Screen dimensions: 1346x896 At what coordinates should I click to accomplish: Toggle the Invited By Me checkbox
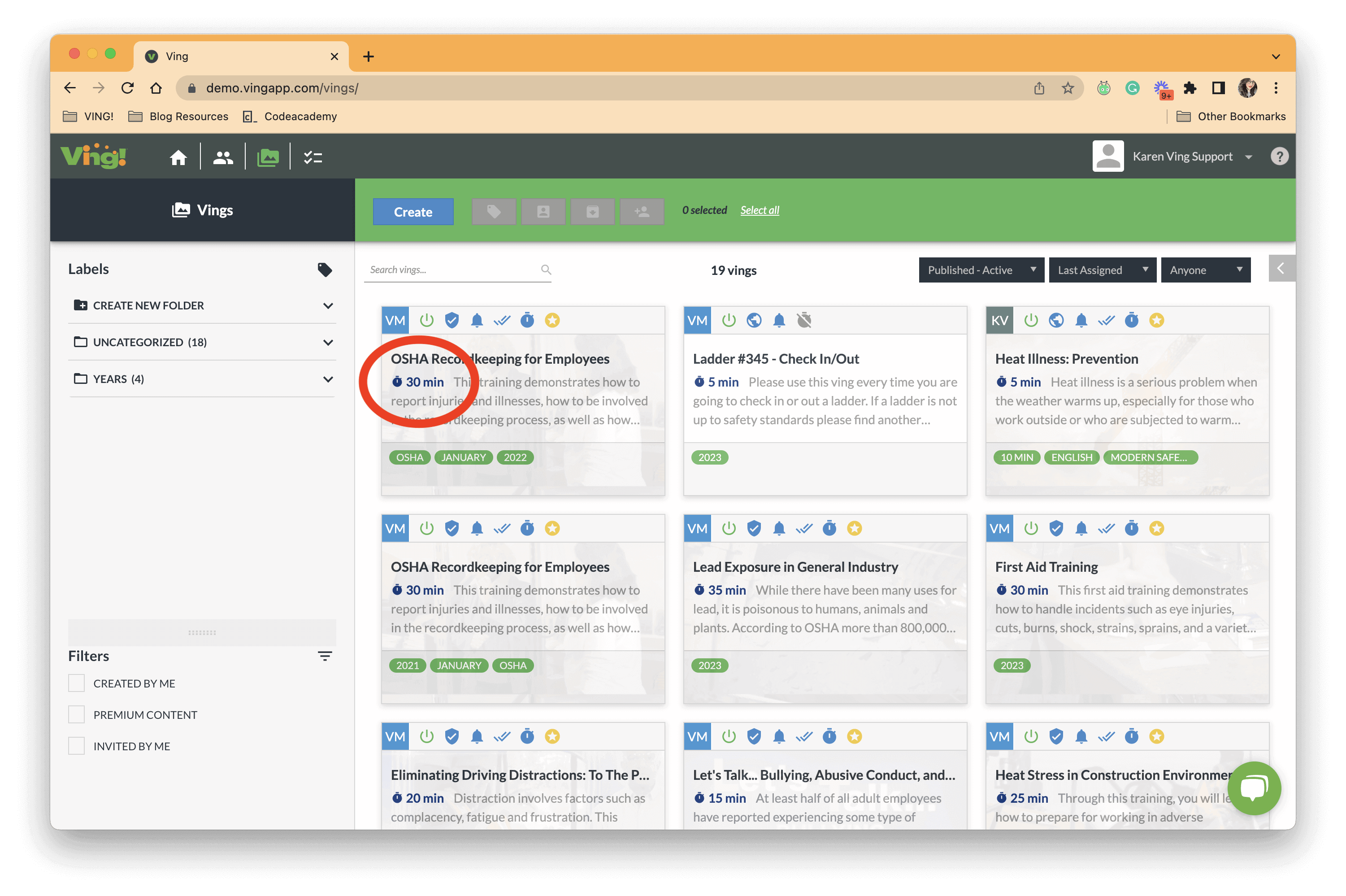click(77, 746)
